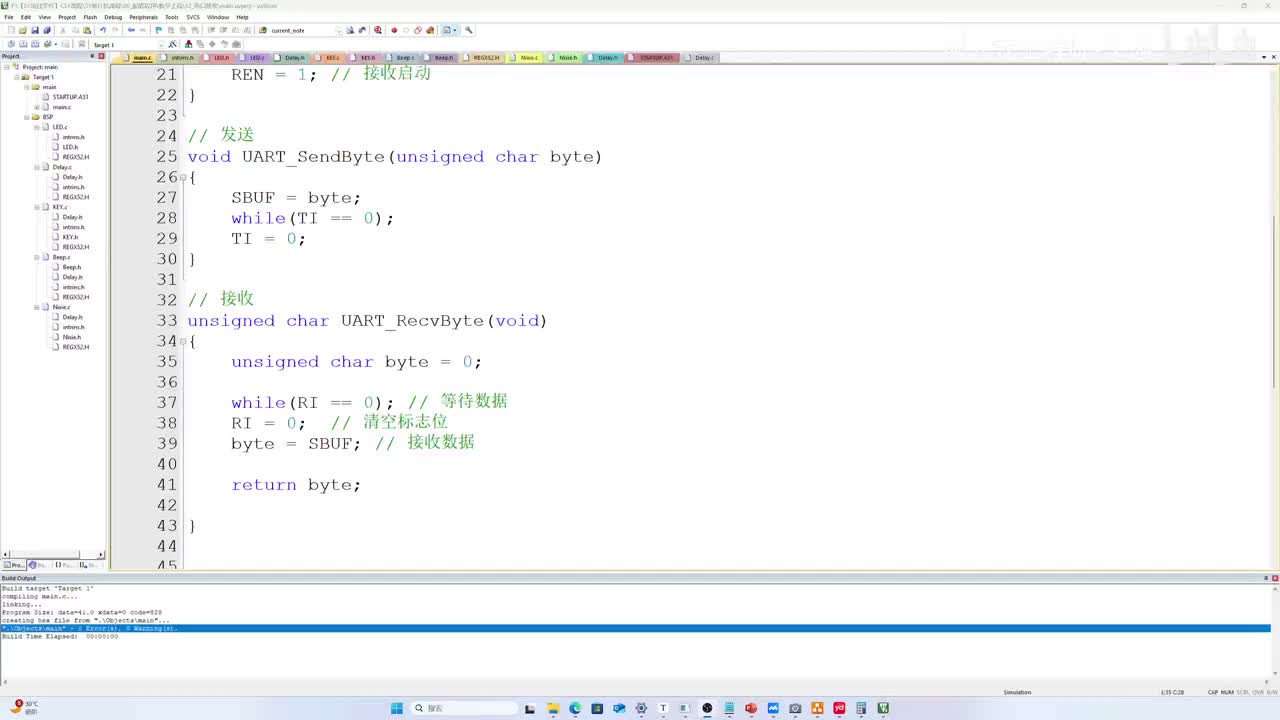
Task: Save the current file with the toolbar icon
Action: point(35,30)
